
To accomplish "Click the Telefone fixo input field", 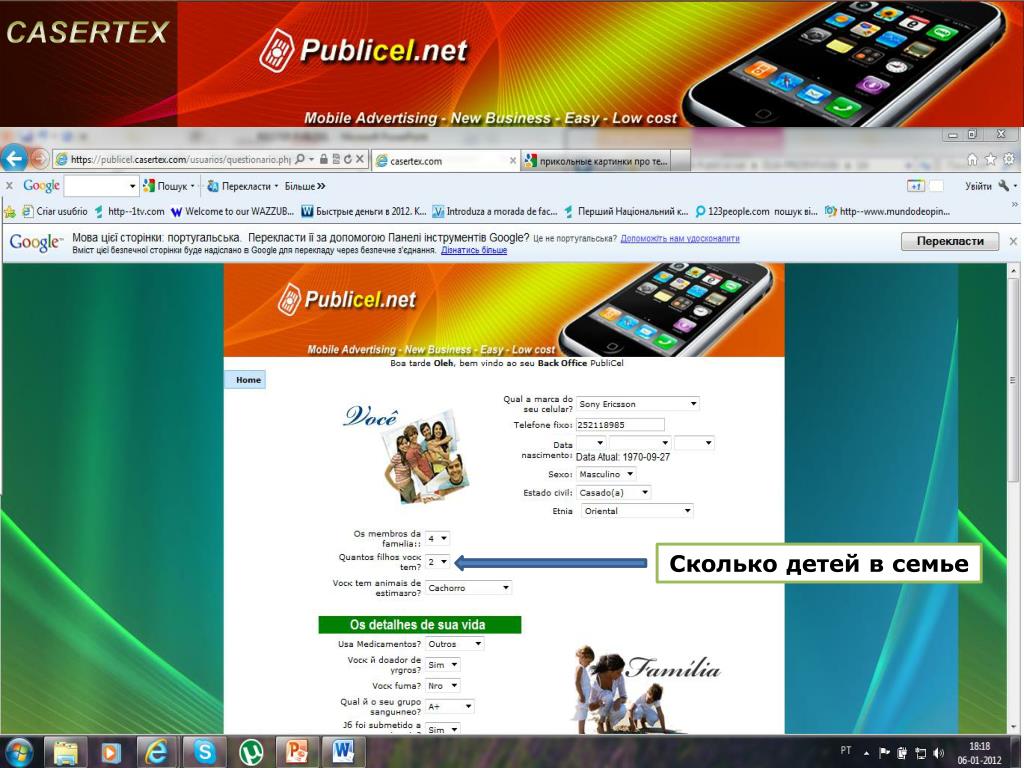I will 620,424.
